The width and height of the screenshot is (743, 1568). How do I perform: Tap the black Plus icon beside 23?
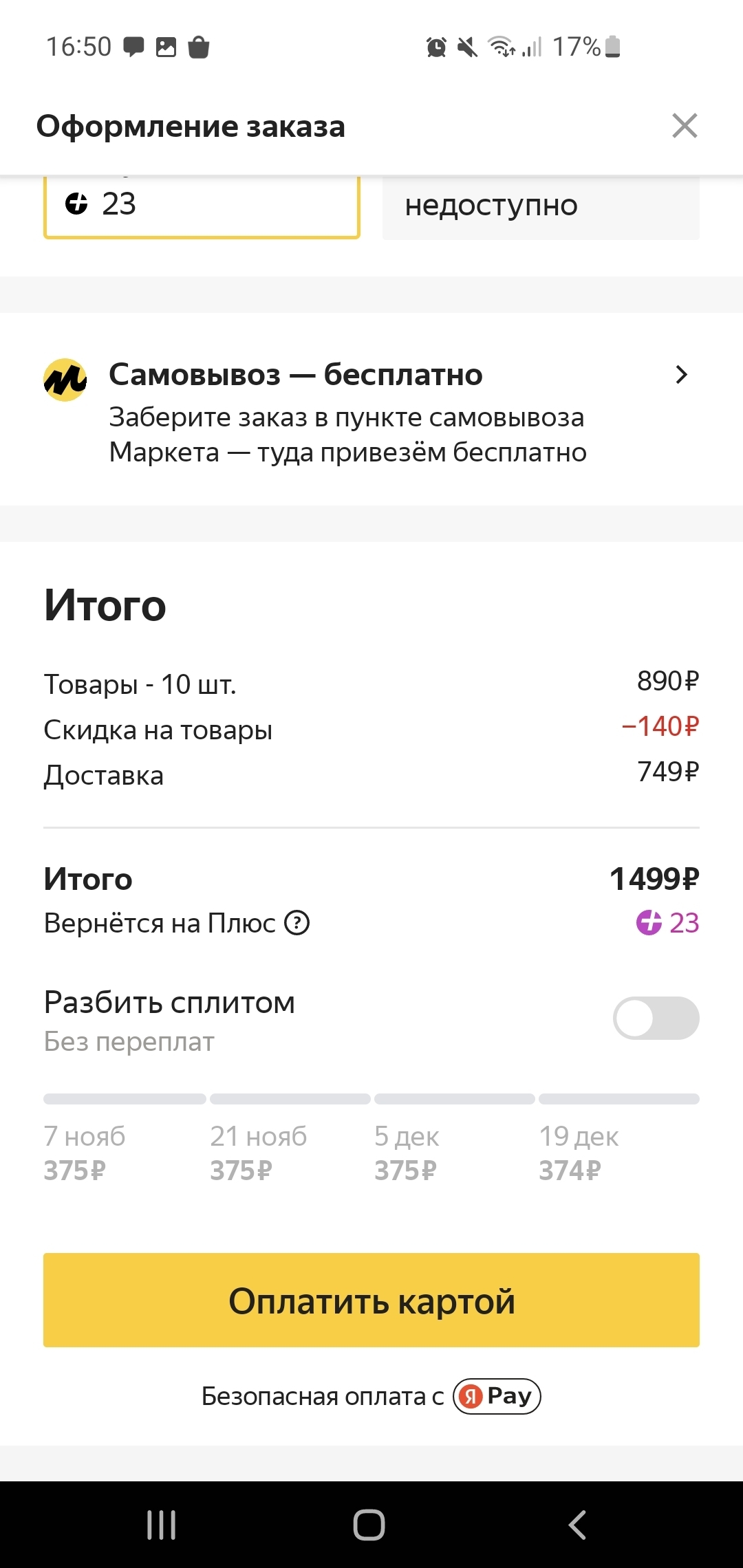click(x=76, y=204)
